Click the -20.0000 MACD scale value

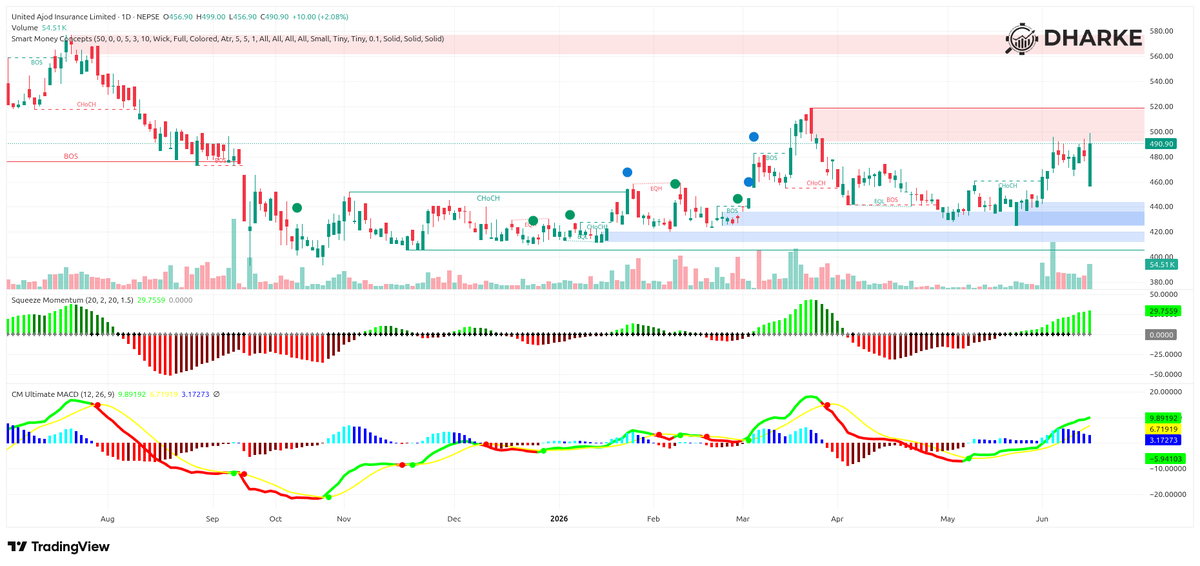[1165, 494]
